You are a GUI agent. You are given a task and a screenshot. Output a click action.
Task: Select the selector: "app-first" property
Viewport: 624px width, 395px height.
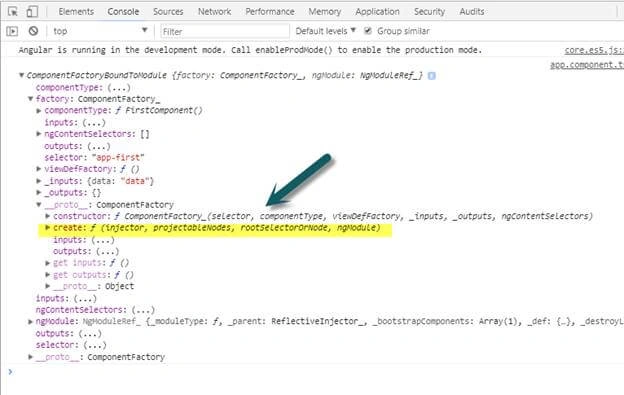click(94, 158)
